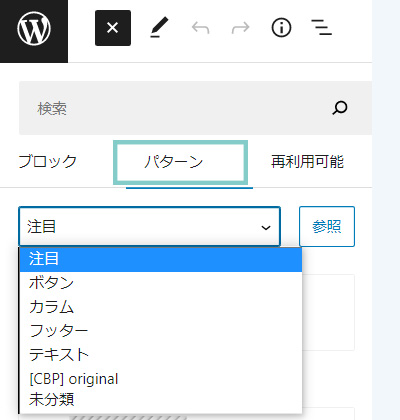Open the list view icon

(x=321, y=28)
